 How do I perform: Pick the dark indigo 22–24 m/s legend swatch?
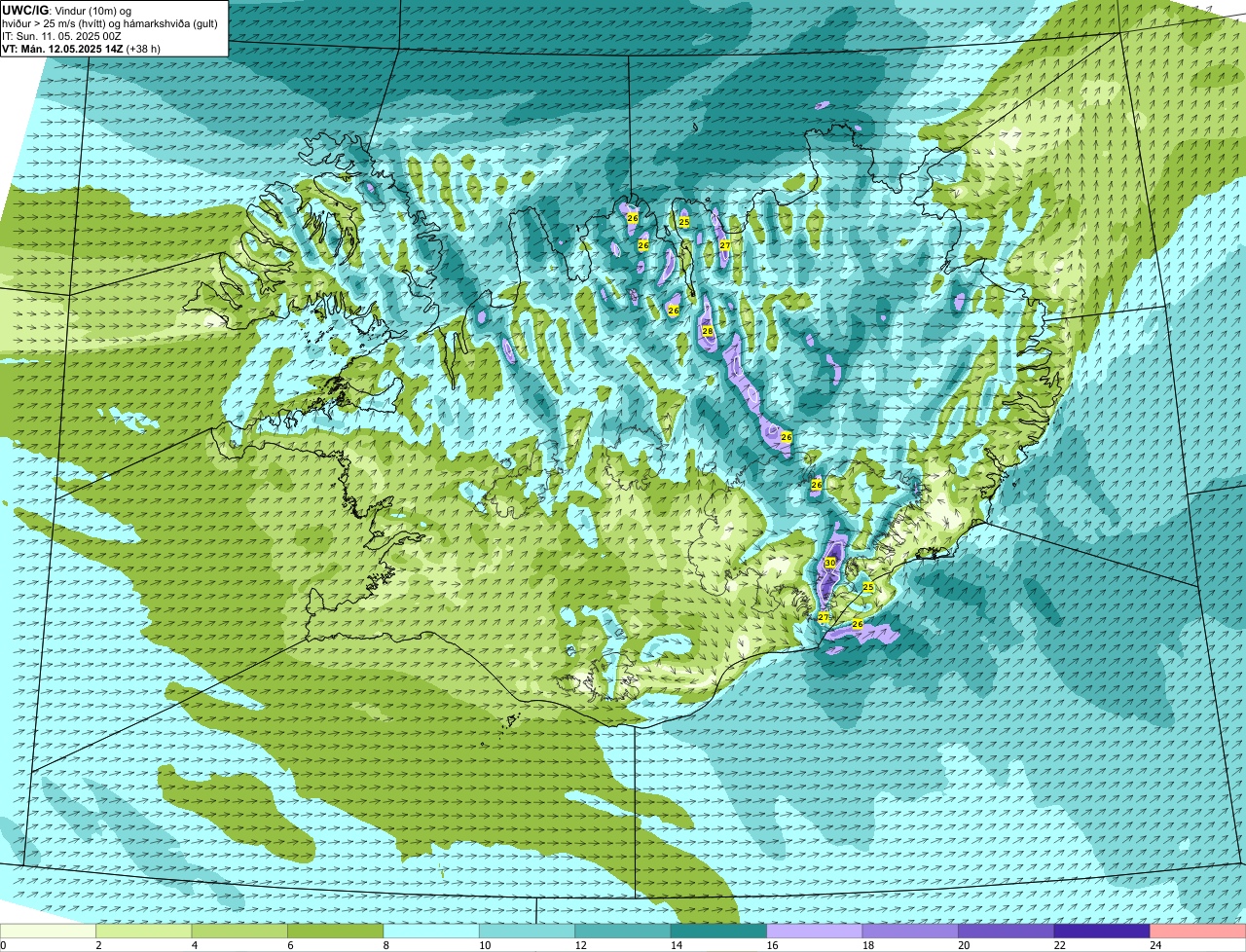[x=1102, y=931]
